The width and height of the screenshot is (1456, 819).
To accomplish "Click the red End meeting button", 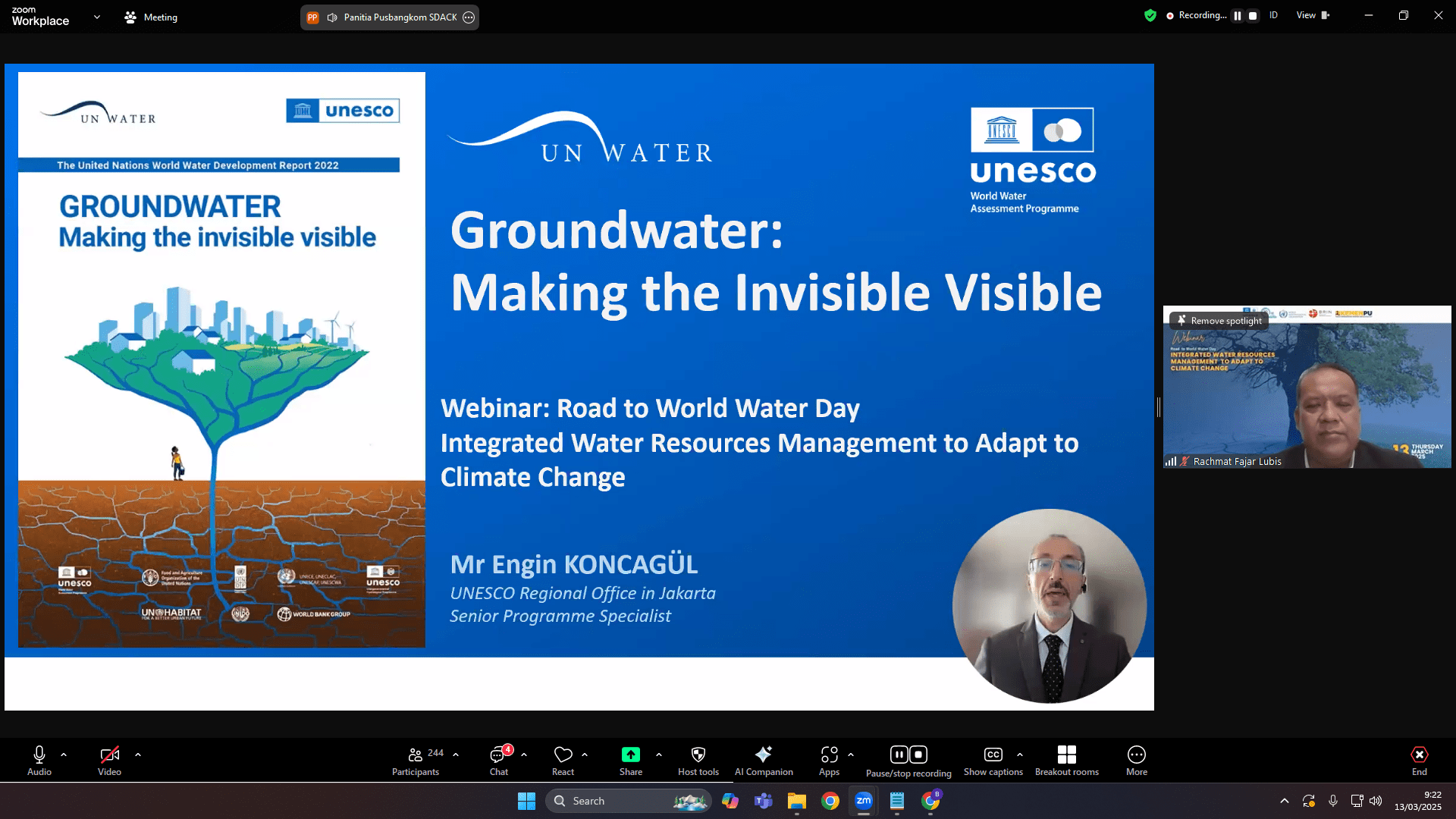I will (1420, 761).
